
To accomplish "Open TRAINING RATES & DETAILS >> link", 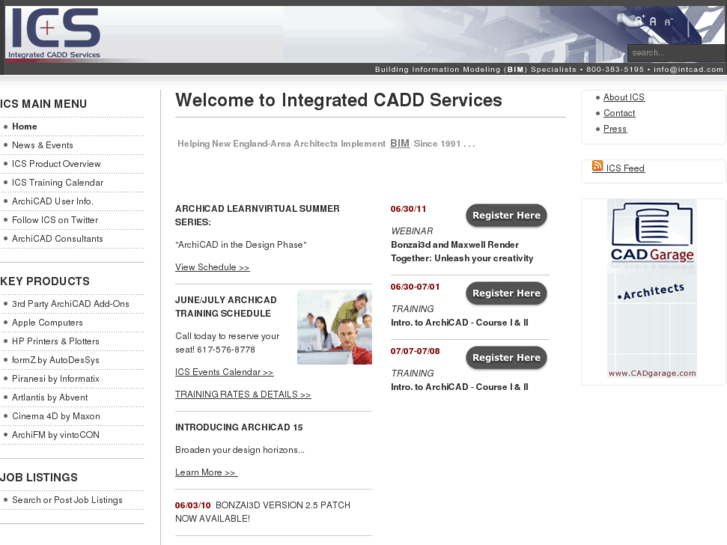I will click(x=243, y=395).
